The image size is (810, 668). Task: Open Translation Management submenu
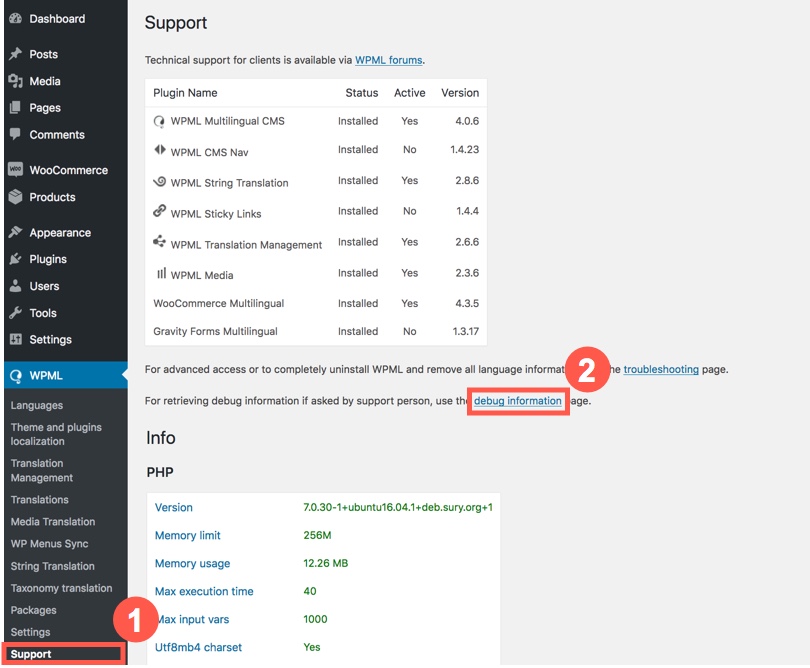(x=41, y=470)
